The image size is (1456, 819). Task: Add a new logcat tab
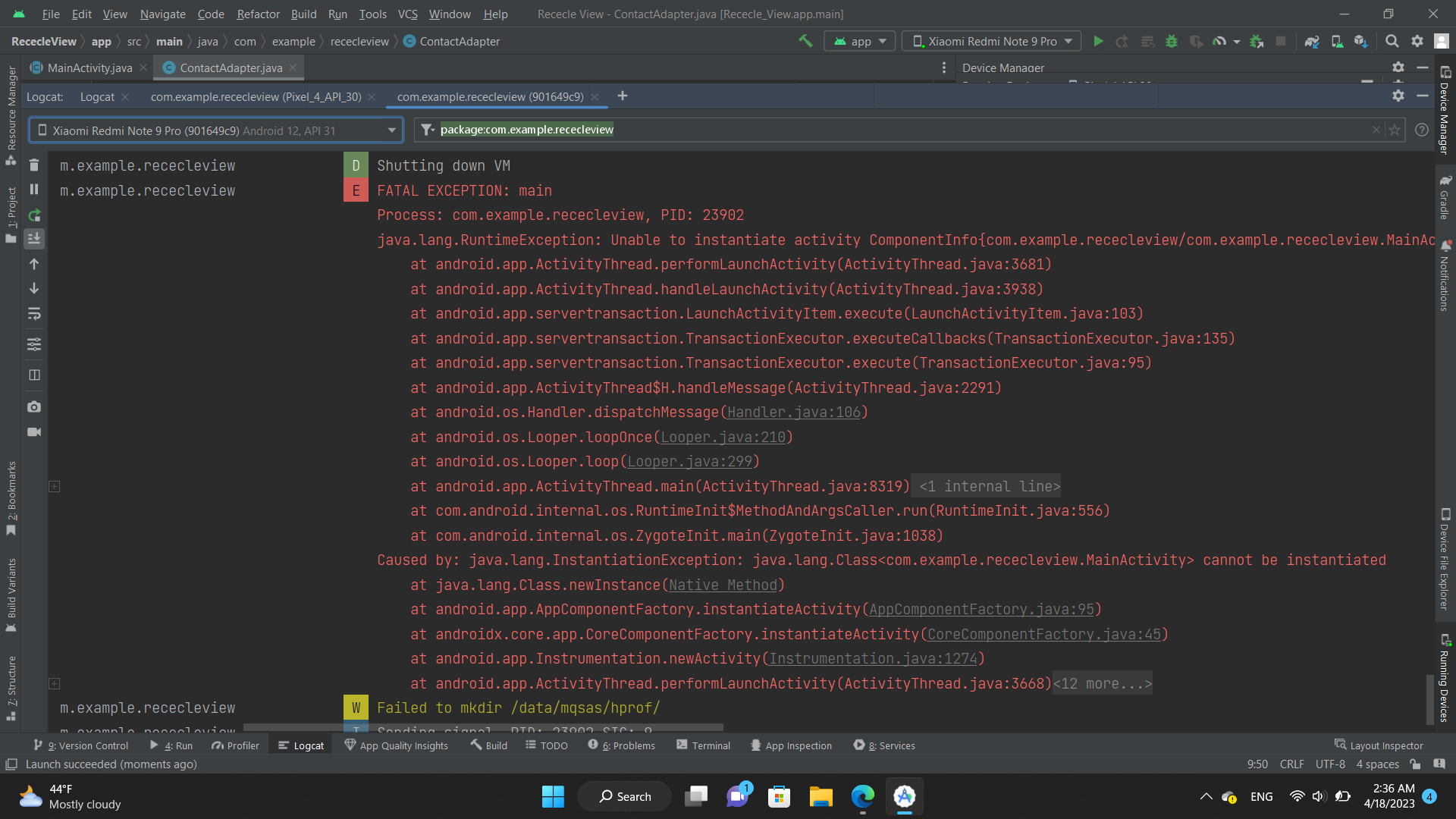(x=623, y=96)
